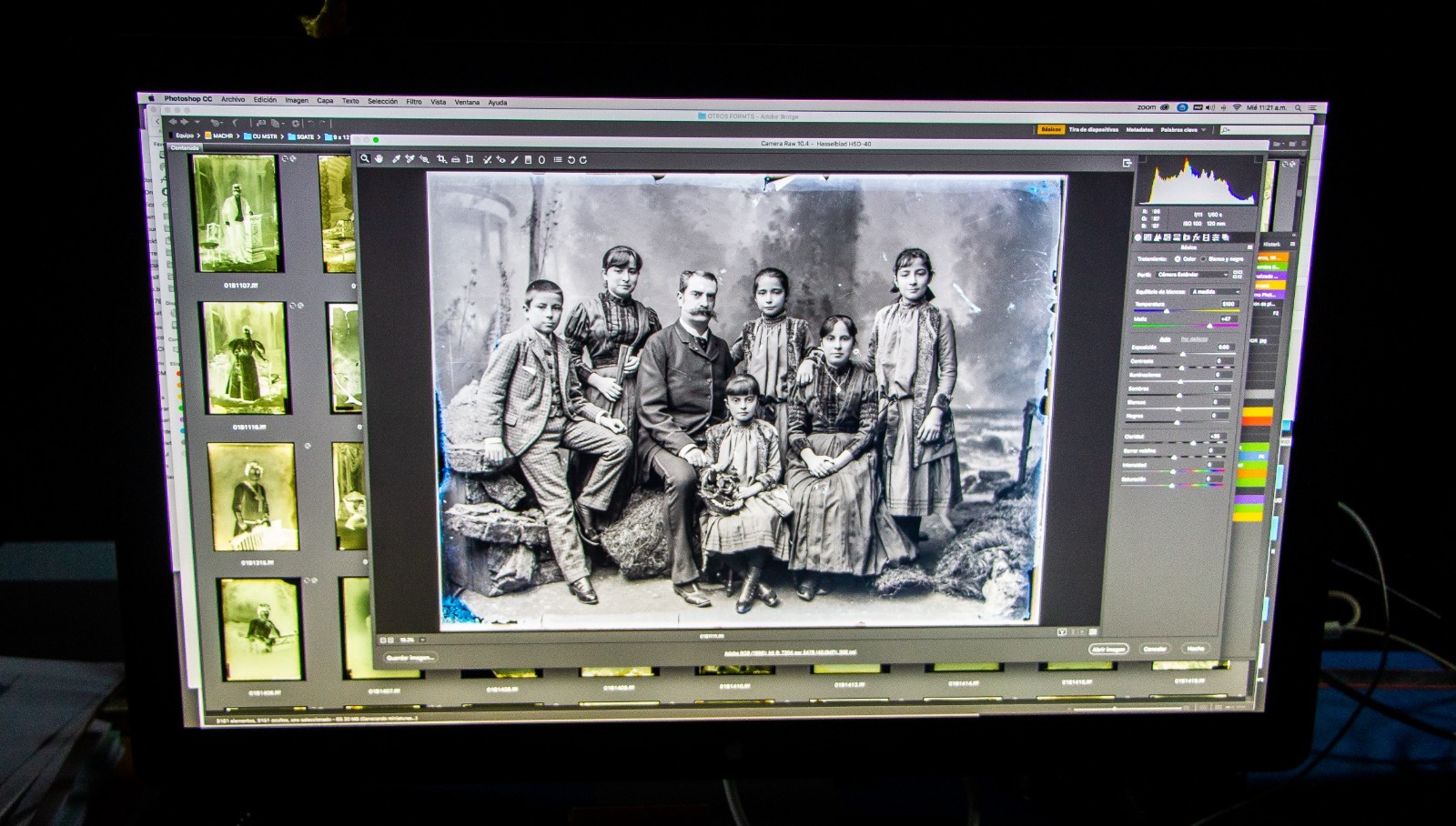Select the Color Sampler tool
Screen dimensions: 1456x826
(409, 159)
